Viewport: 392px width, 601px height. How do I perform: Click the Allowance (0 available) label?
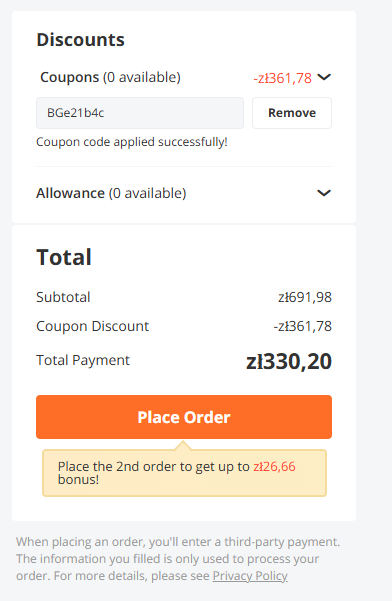(x=111, y=193)
